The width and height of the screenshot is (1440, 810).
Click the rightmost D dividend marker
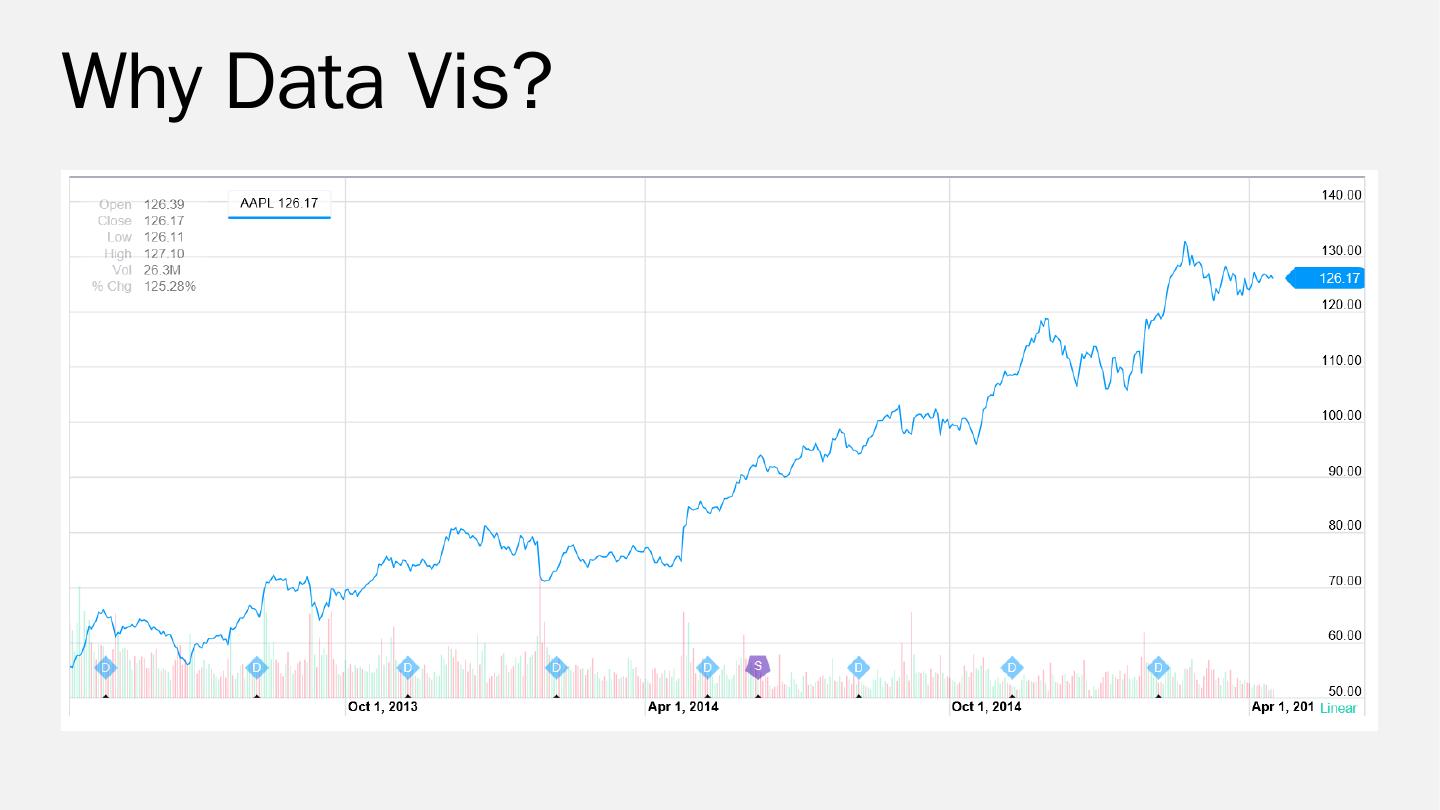[x=1158, y=667]
